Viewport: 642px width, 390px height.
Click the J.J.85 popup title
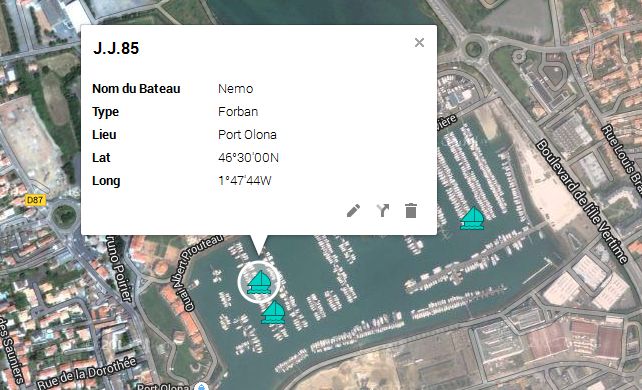pos(116,48)
